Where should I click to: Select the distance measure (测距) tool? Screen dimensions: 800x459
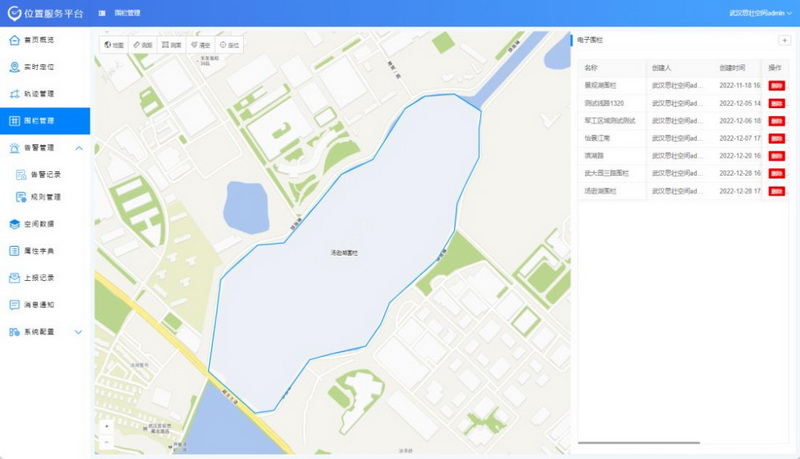[143, 45]
